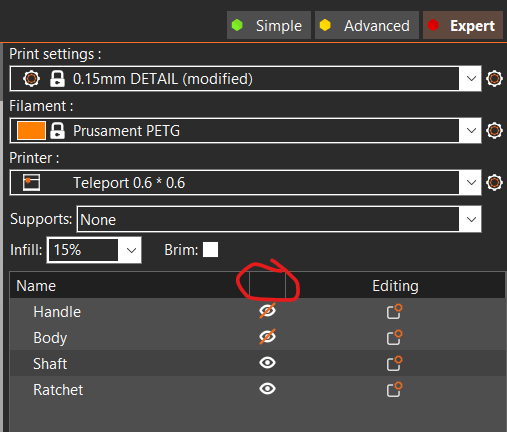Enable the Brim checkbox
This screenshot has height=432, width=507.
pyautogui.click(x=210, y=250)
